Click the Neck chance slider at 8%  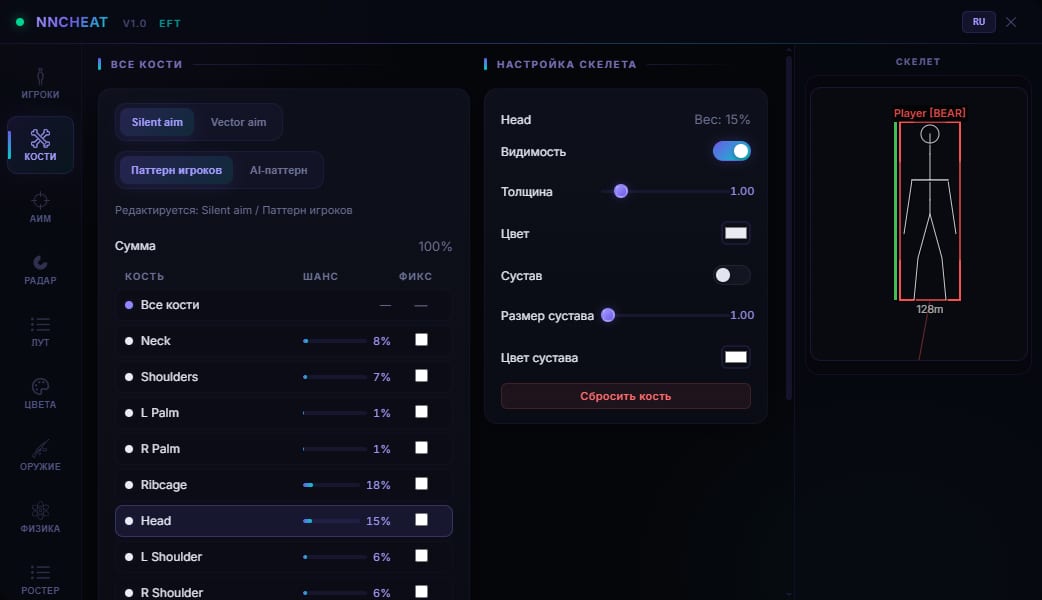[x=334, y=341]
